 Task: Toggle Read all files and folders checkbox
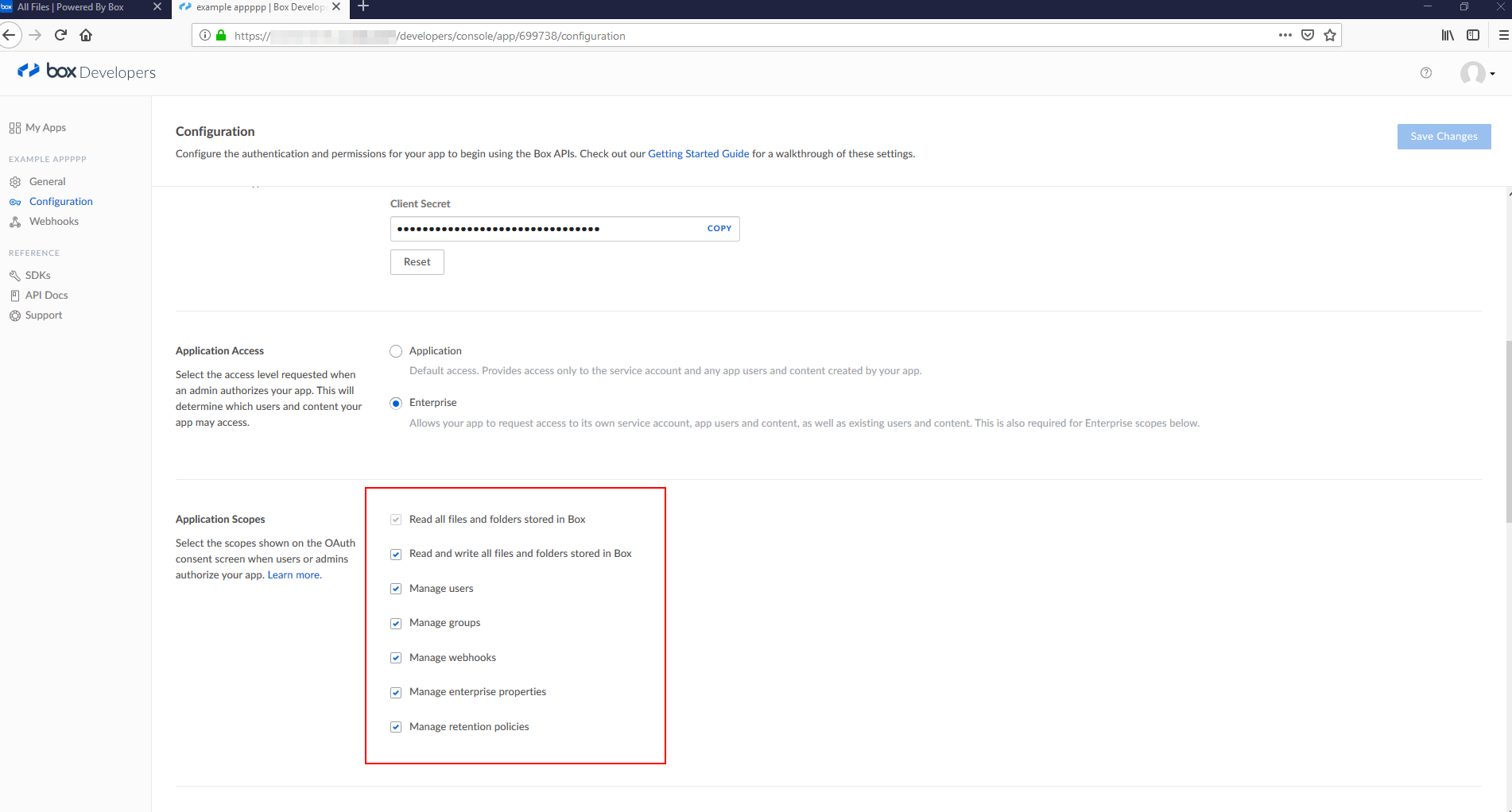pyautogui.click(x=396, y=520)
